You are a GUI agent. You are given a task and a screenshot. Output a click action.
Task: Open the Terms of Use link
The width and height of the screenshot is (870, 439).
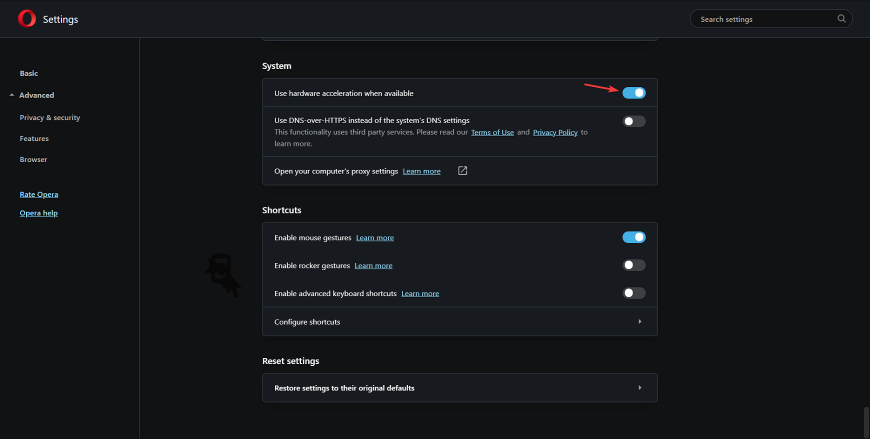[492, 133]
